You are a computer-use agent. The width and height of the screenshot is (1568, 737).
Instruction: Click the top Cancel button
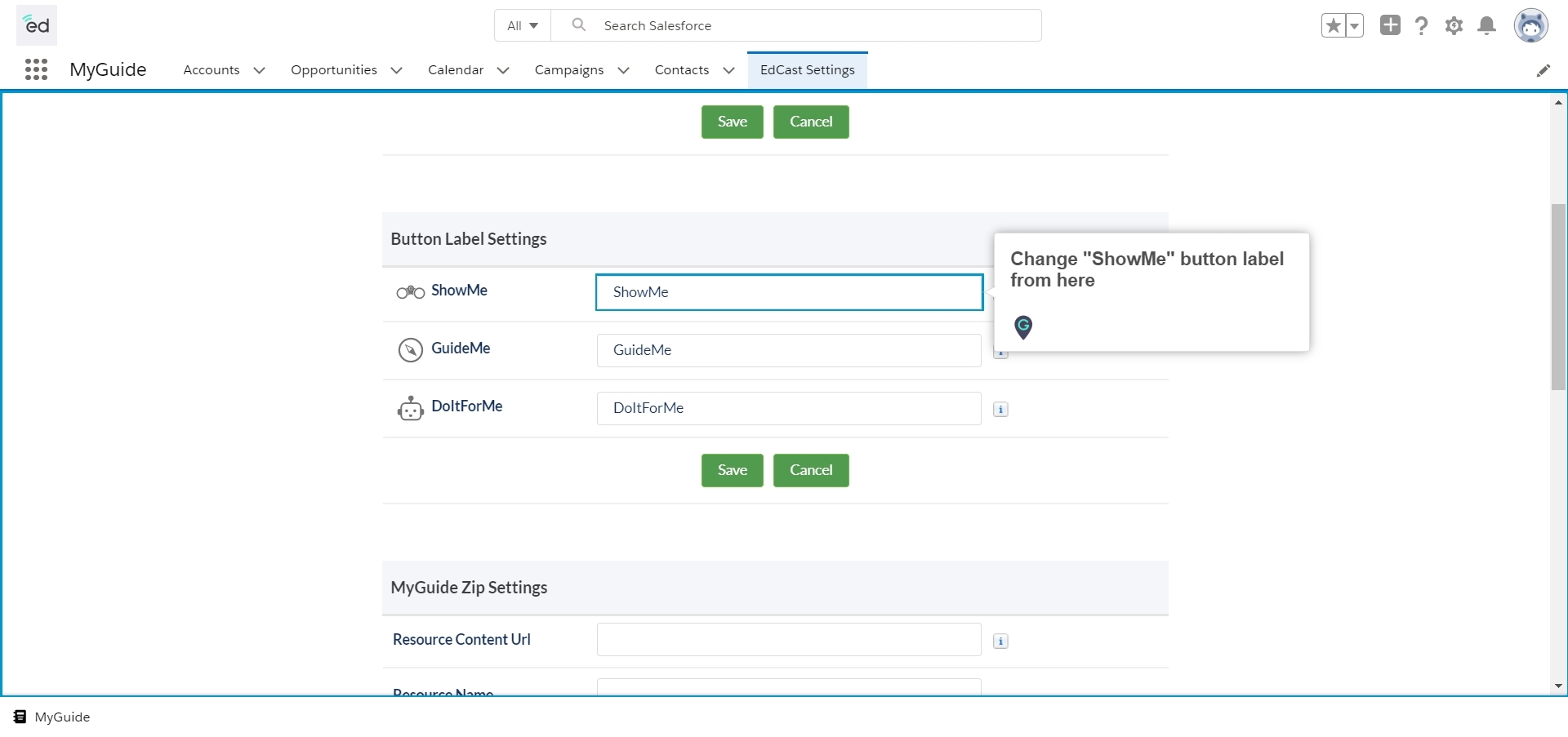point(811,122)
